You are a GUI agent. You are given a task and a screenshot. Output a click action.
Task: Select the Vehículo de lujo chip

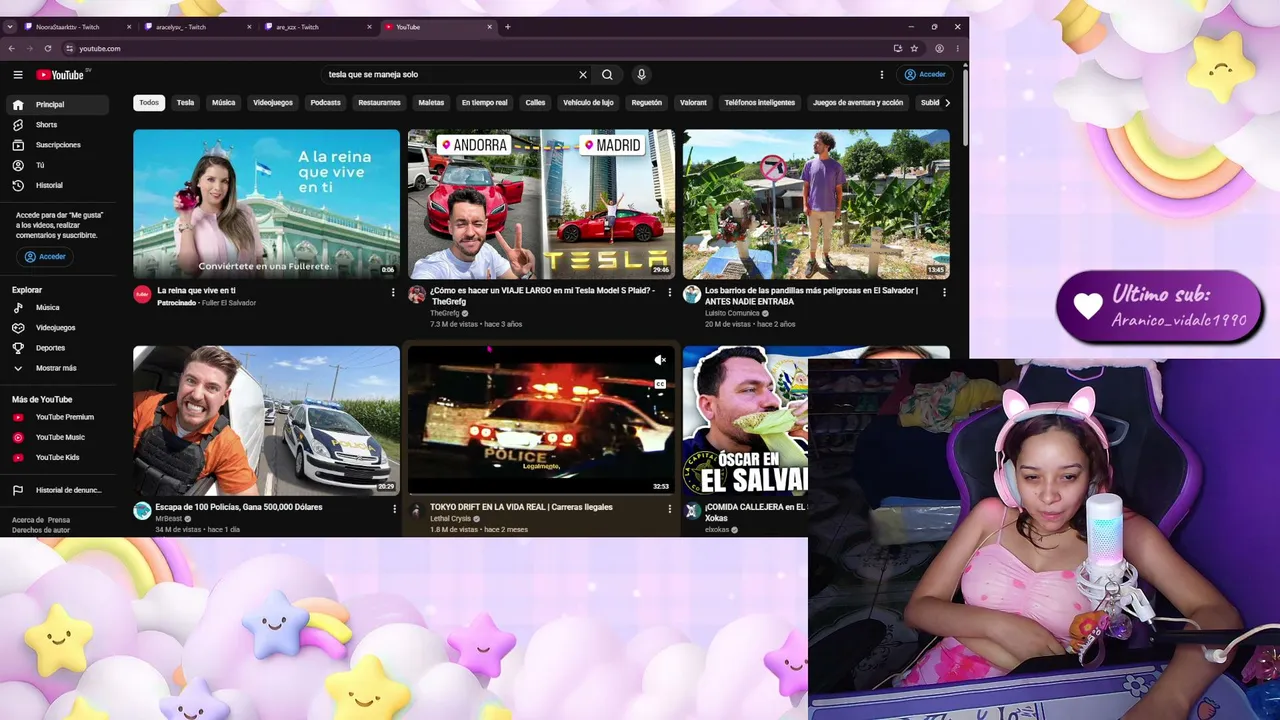(x=588, y=103)
